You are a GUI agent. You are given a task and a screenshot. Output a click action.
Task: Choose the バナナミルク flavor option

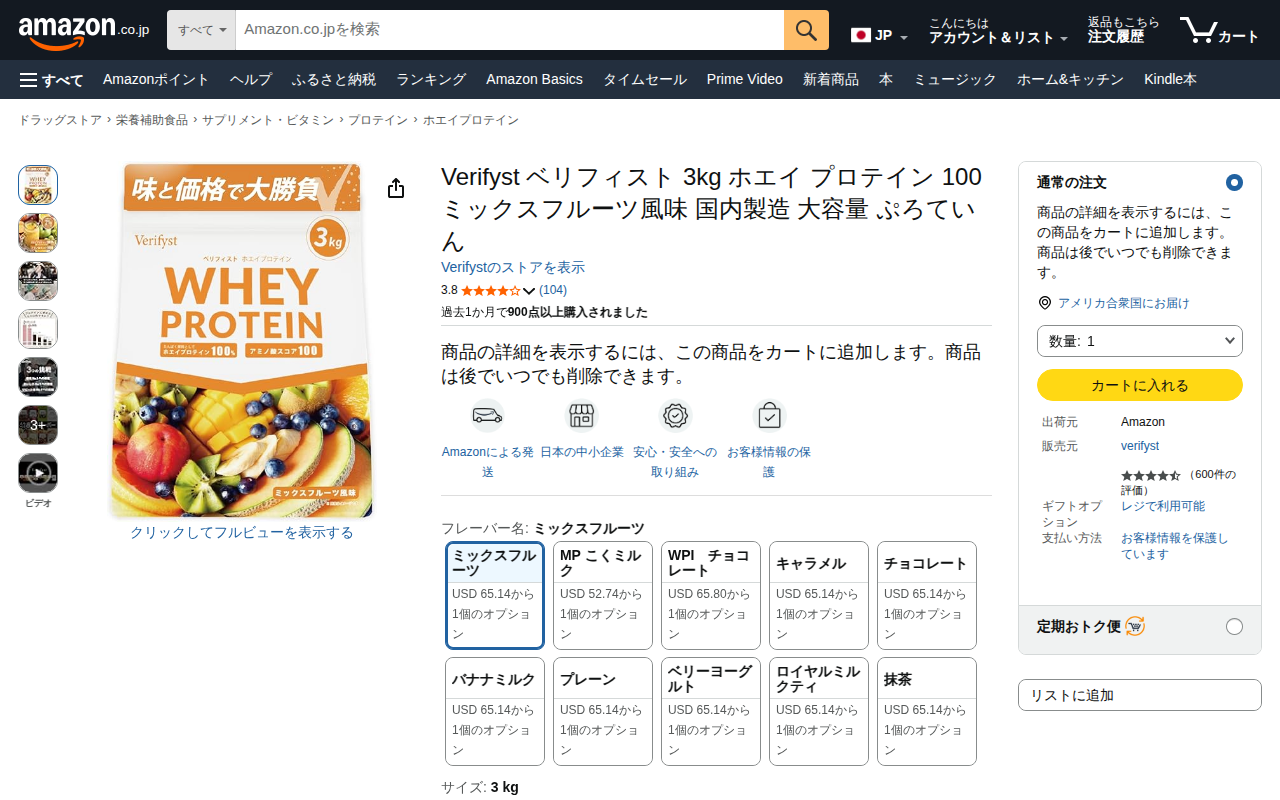tap(495, 711)
